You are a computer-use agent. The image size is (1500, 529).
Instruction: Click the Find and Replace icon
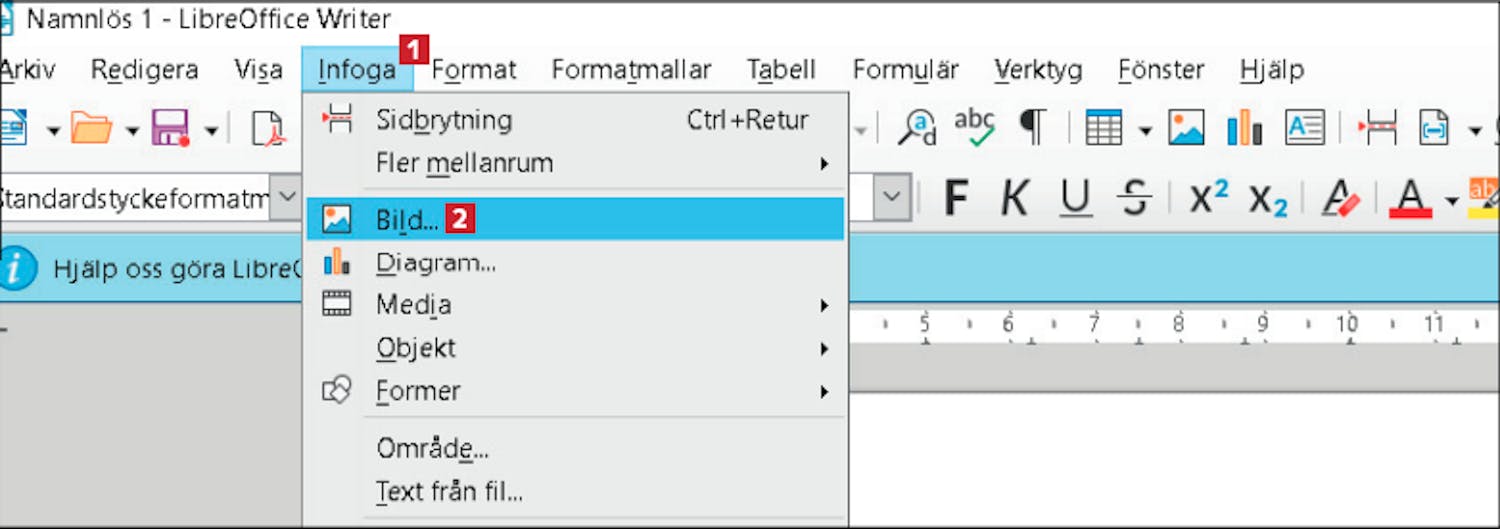pyautogui.click(x=917, y=128)
